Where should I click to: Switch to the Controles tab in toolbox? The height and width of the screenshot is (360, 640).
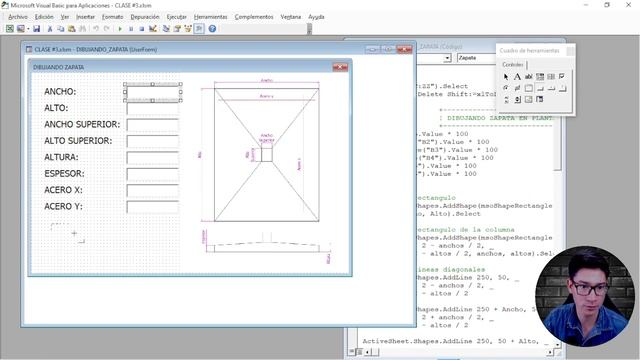pyautogui.click(x=513, y=64)
